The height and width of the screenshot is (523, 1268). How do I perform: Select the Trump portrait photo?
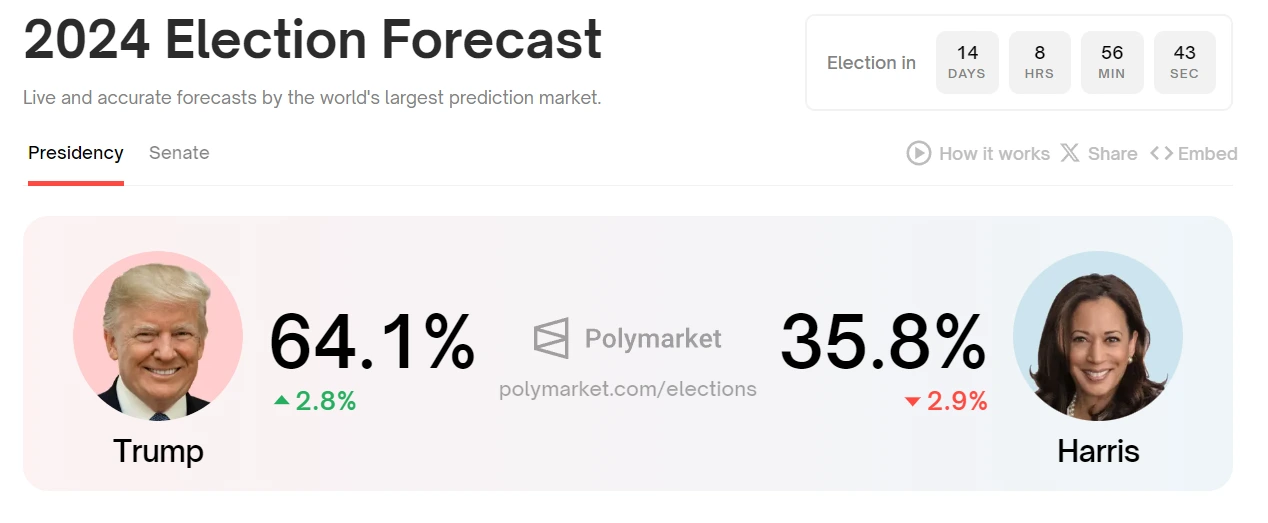click(158, 335)
